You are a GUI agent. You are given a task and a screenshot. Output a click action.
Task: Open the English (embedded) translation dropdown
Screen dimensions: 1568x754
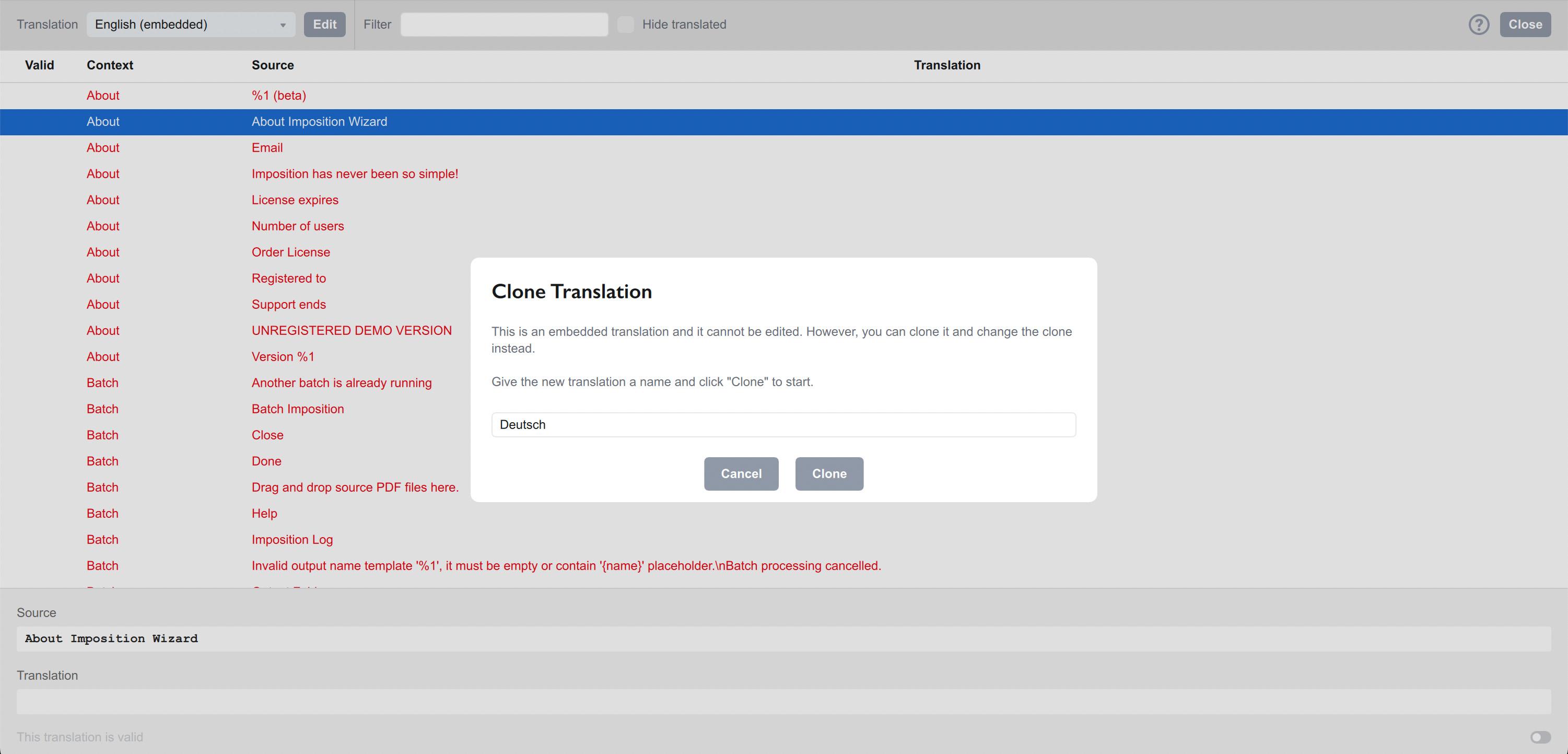point(191,25)
